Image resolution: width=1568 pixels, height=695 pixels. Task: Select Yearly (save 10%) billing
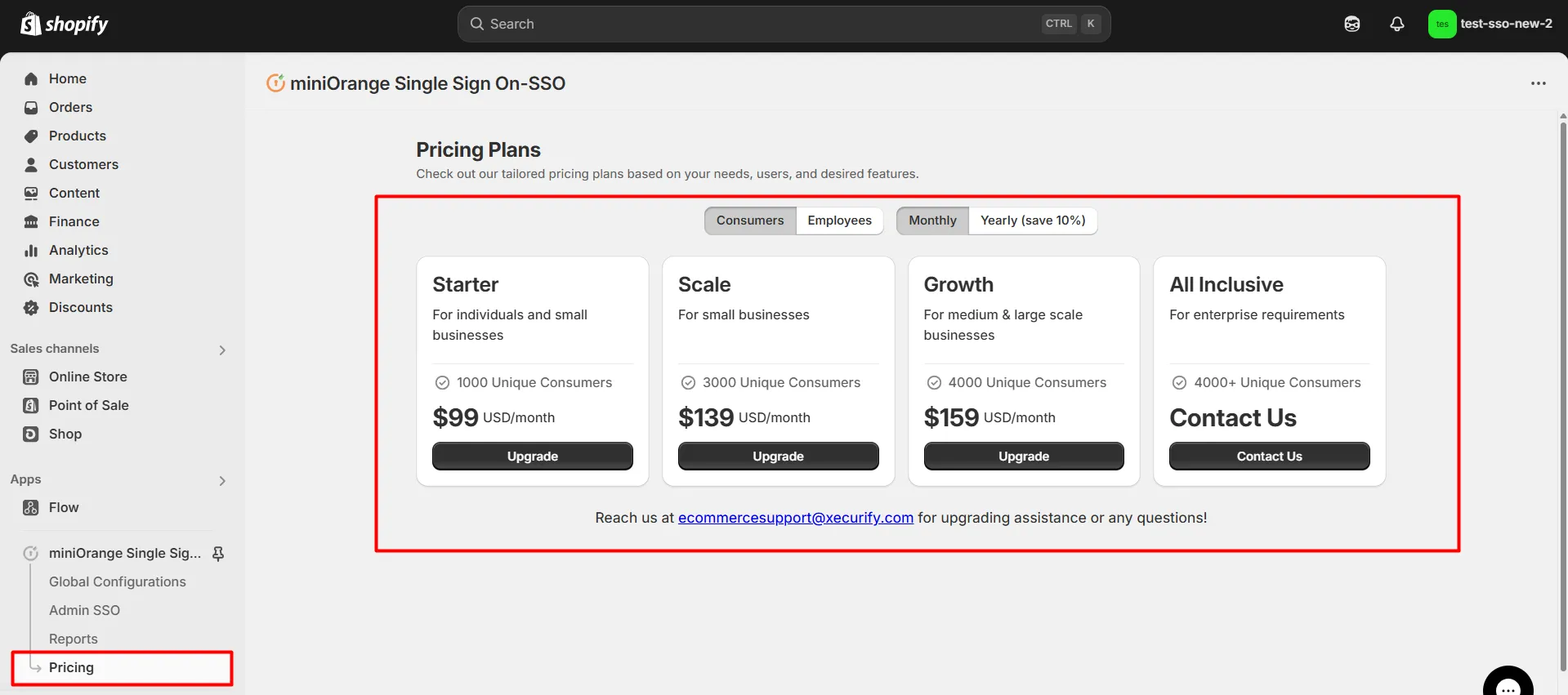(1033, 221)
